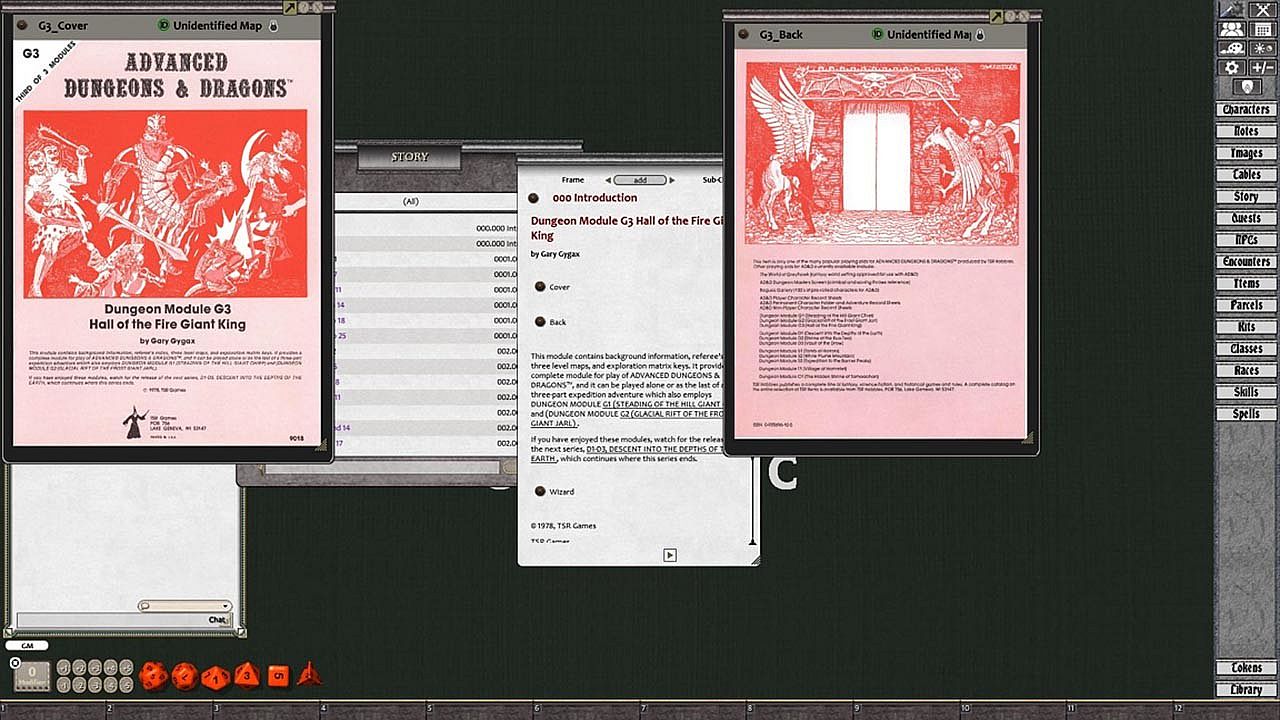Pick the d8 die

[247, 675]
